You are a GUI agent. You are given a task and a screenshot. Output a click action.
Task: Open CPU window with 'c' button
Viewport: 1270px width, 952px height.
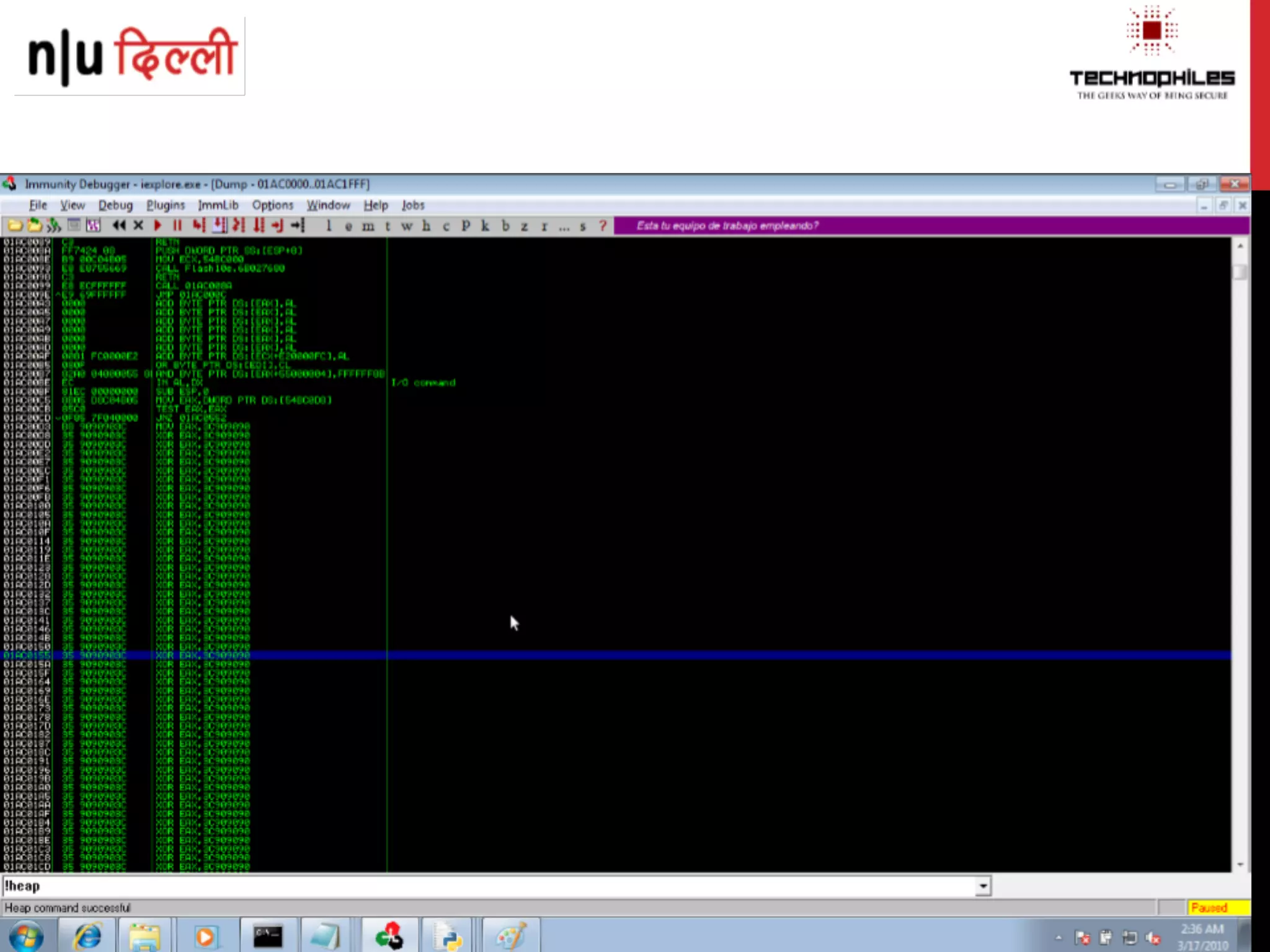click(x=446, y=226)
